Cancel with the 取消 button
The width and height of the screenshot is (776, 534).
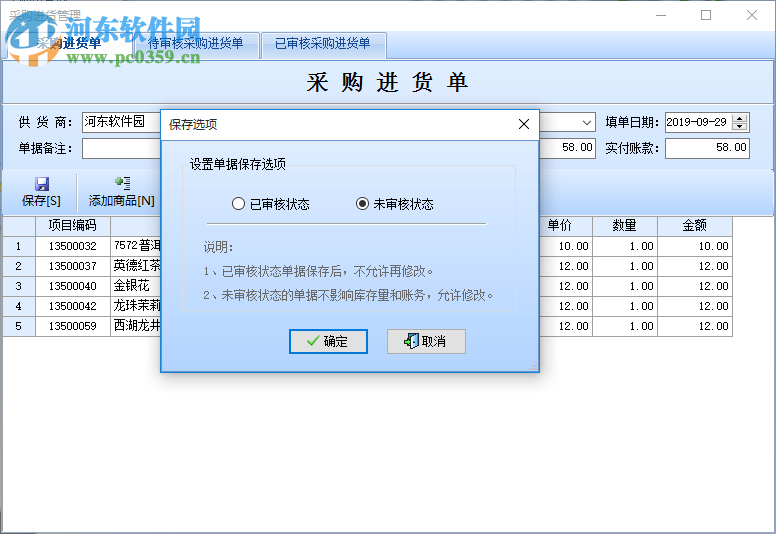coord(426,341)
